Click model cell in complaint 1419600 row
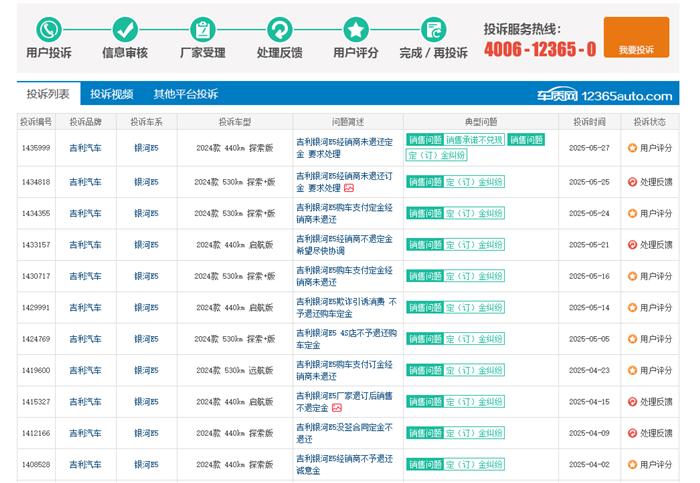Viewport: 700px width, 483px height. pyautogui.click(x=235, y=370)
